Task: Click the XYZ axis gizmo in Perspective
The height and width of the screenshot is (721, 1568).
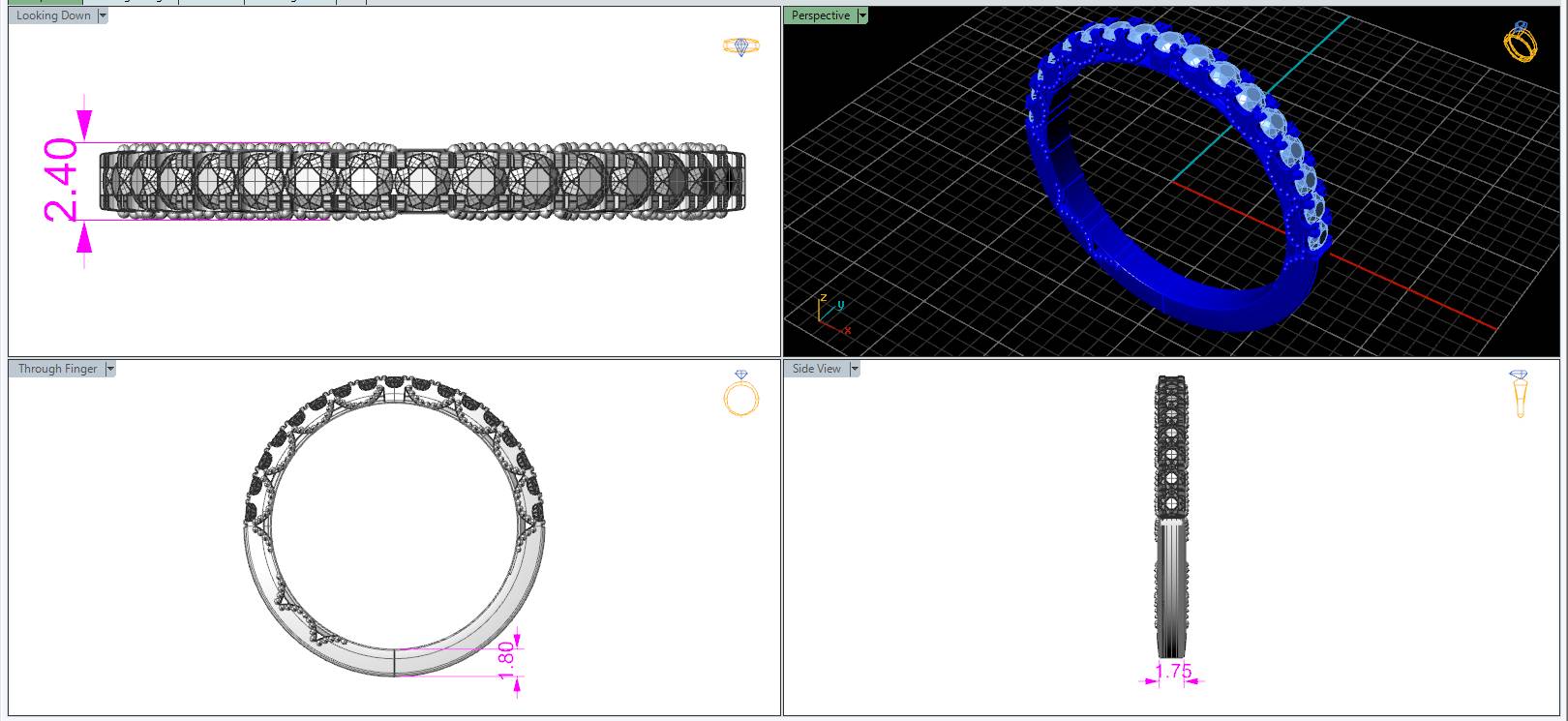Action: pyautogui.click(x=832, y=315)
